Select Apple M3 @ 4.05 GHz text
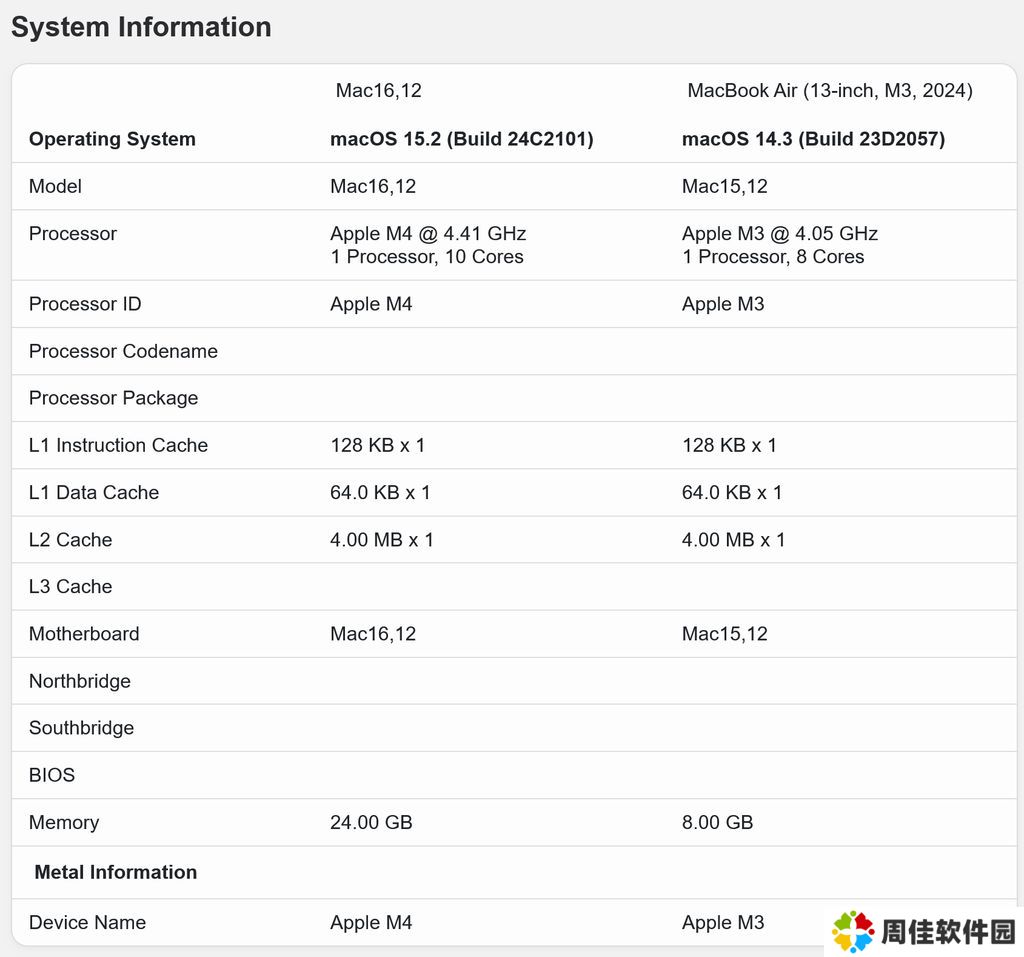Screen dimensions: 1024x957 pyautogui.click(x=780, y=234)
